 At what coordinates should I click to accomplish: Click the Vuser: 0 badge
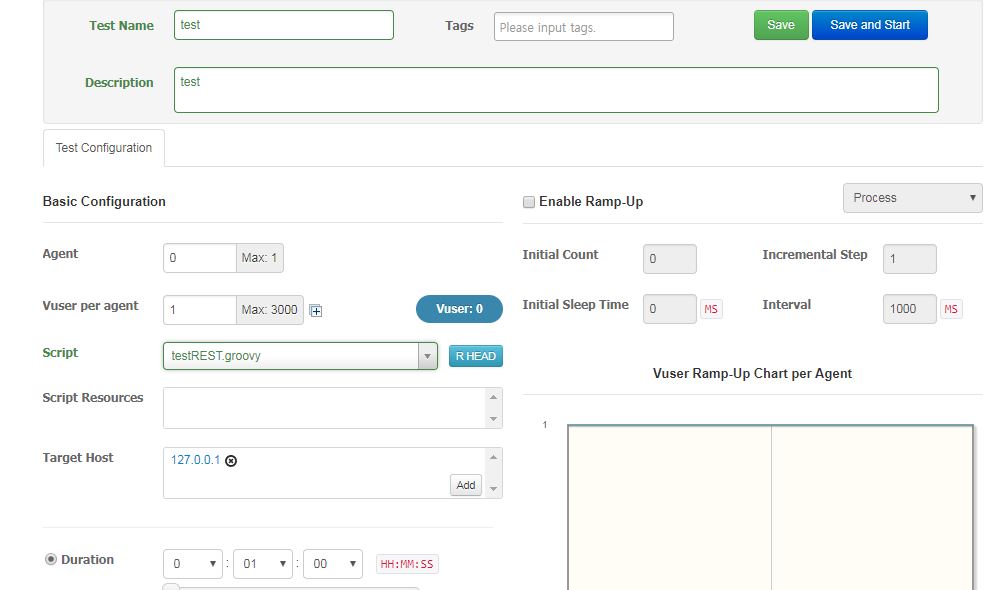459,309
